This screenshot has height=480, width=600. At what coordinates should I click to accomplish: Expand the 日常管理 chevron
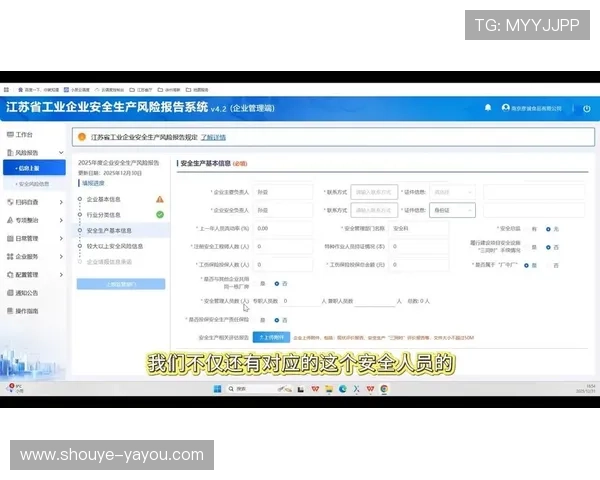61,238
